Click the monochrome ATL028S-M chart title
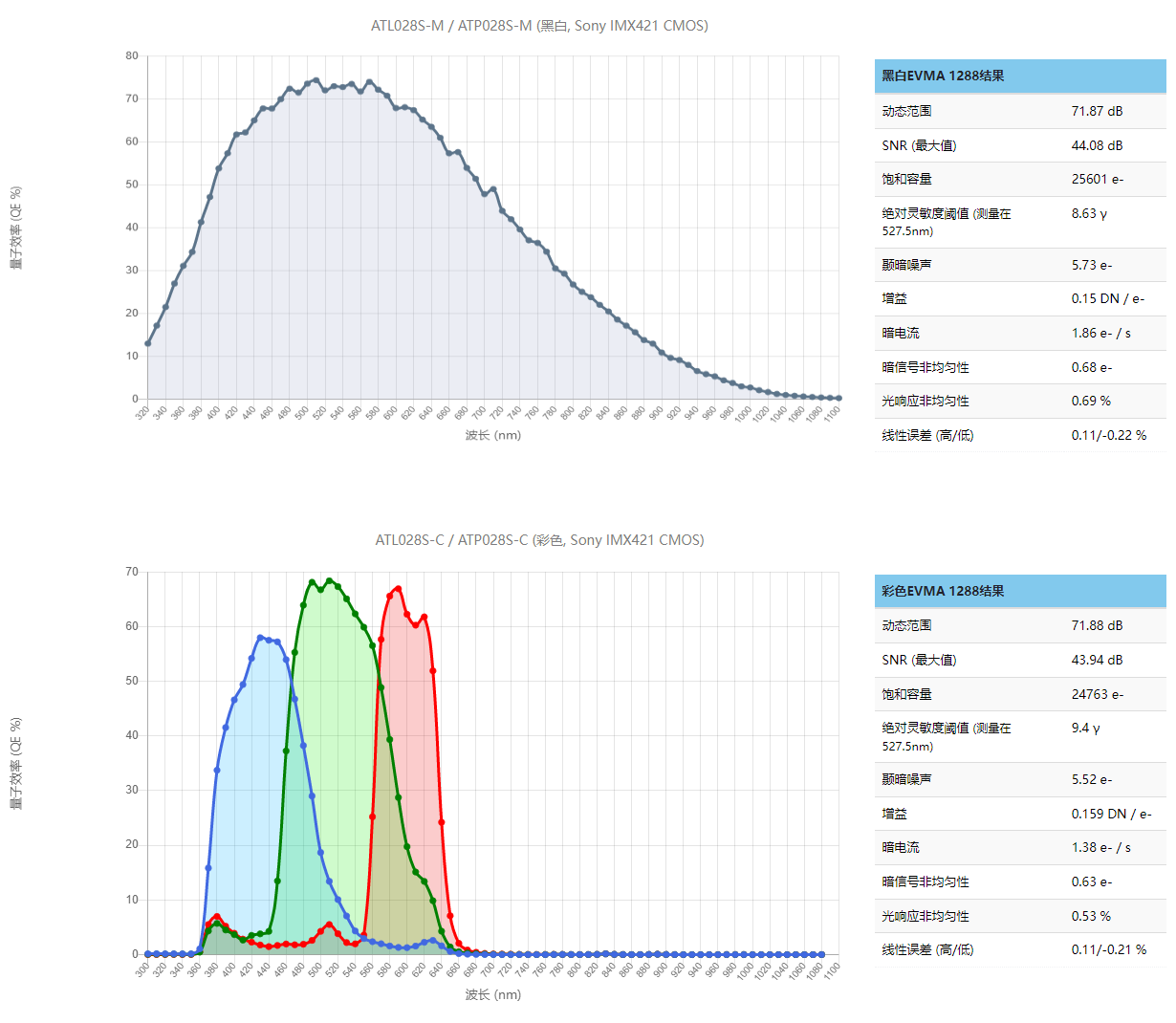Viewport: 1176px width, 1023px height. [539, 26]
